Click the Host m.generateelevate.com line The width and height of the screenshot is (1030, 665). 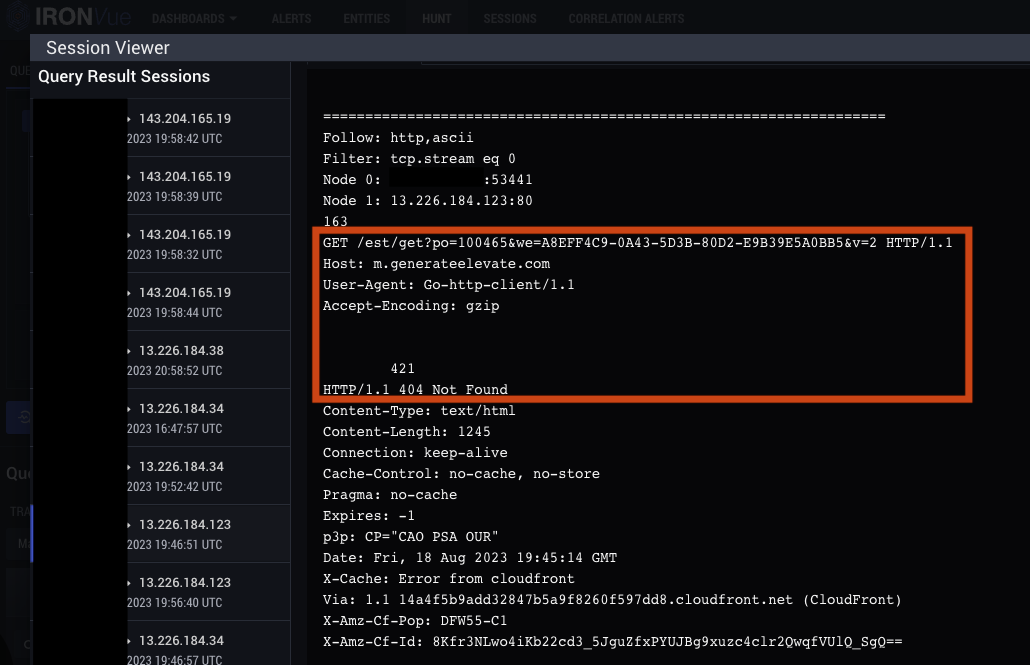point(436,264)
